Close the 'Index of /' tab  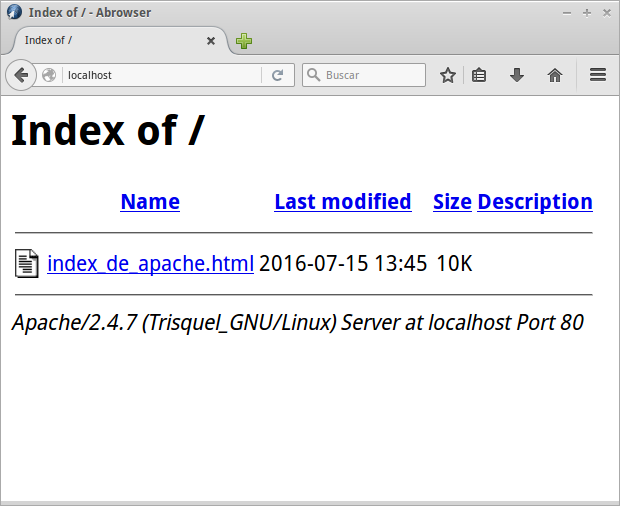click(211, 41)
